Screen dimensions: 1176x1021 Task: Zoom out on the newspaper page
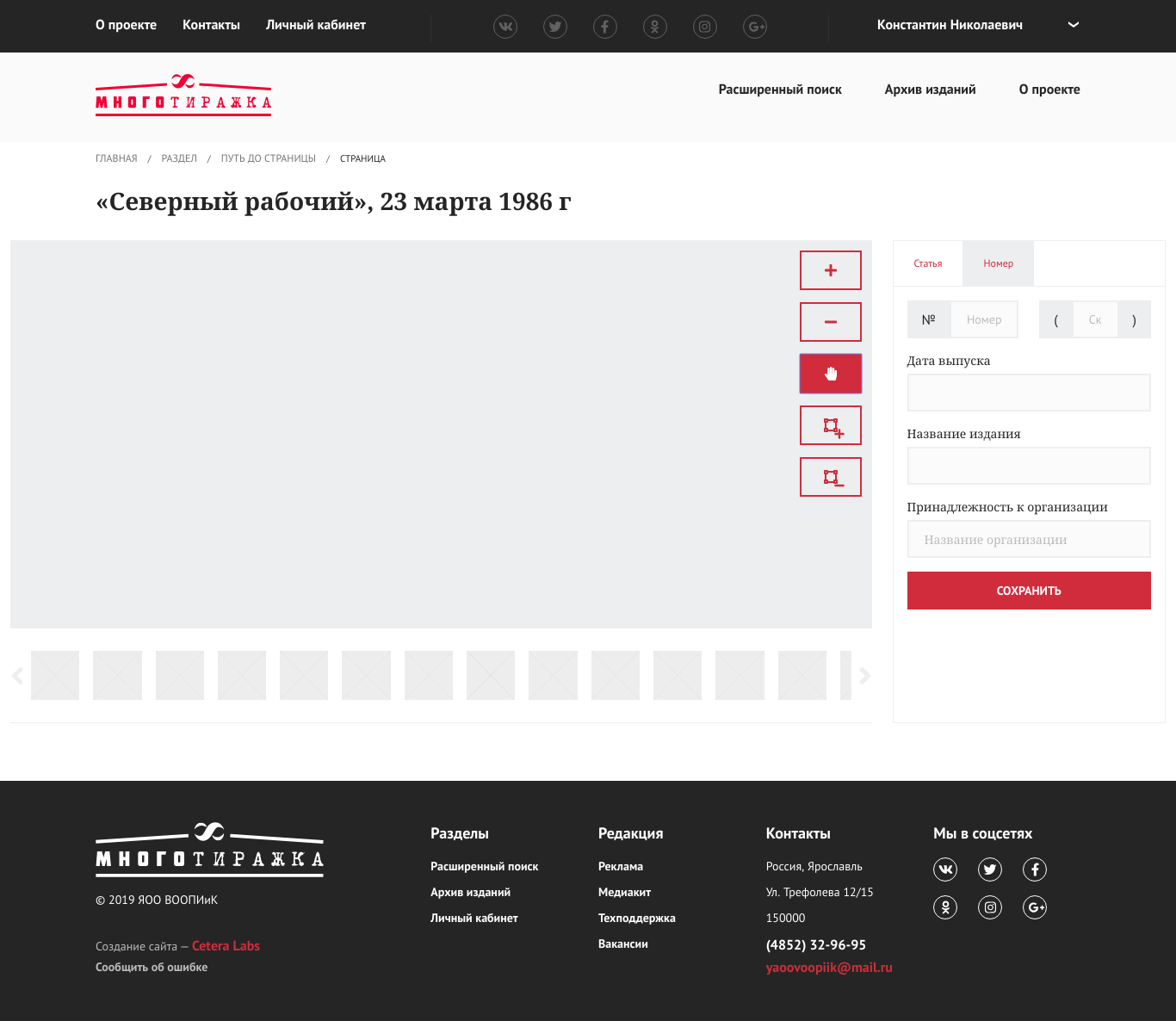point(830,321)
